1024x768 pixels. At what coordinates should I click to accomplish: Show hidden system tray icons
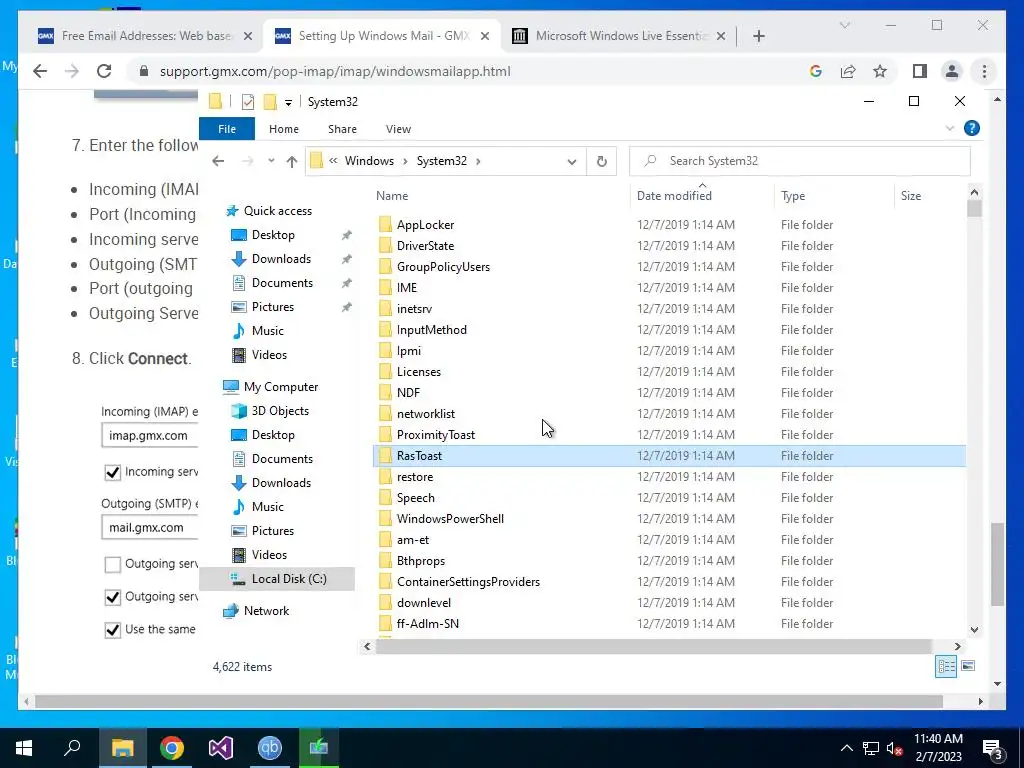coord(846,748)
